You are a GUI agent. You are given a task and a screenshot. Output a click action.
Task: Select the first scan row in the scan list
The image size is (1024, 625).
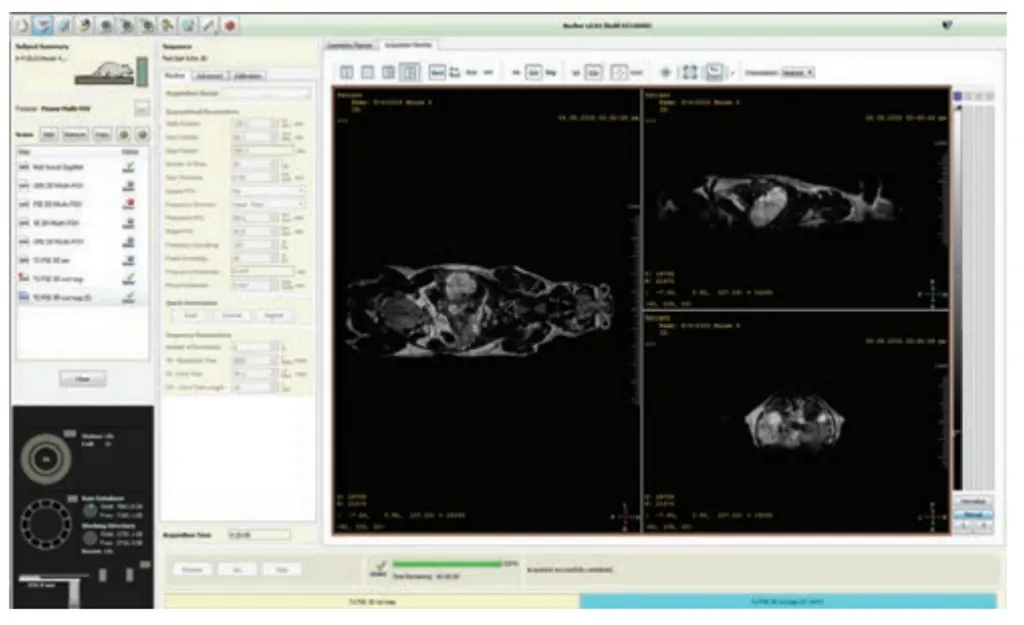point(82,167)
